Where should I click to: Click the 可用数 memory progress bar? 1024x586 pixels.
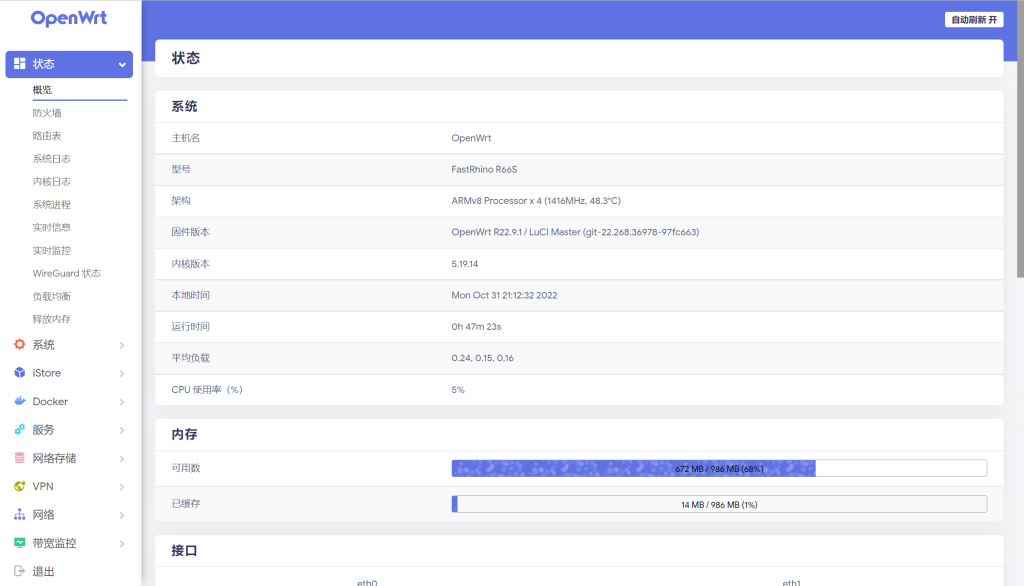point(719,468)
